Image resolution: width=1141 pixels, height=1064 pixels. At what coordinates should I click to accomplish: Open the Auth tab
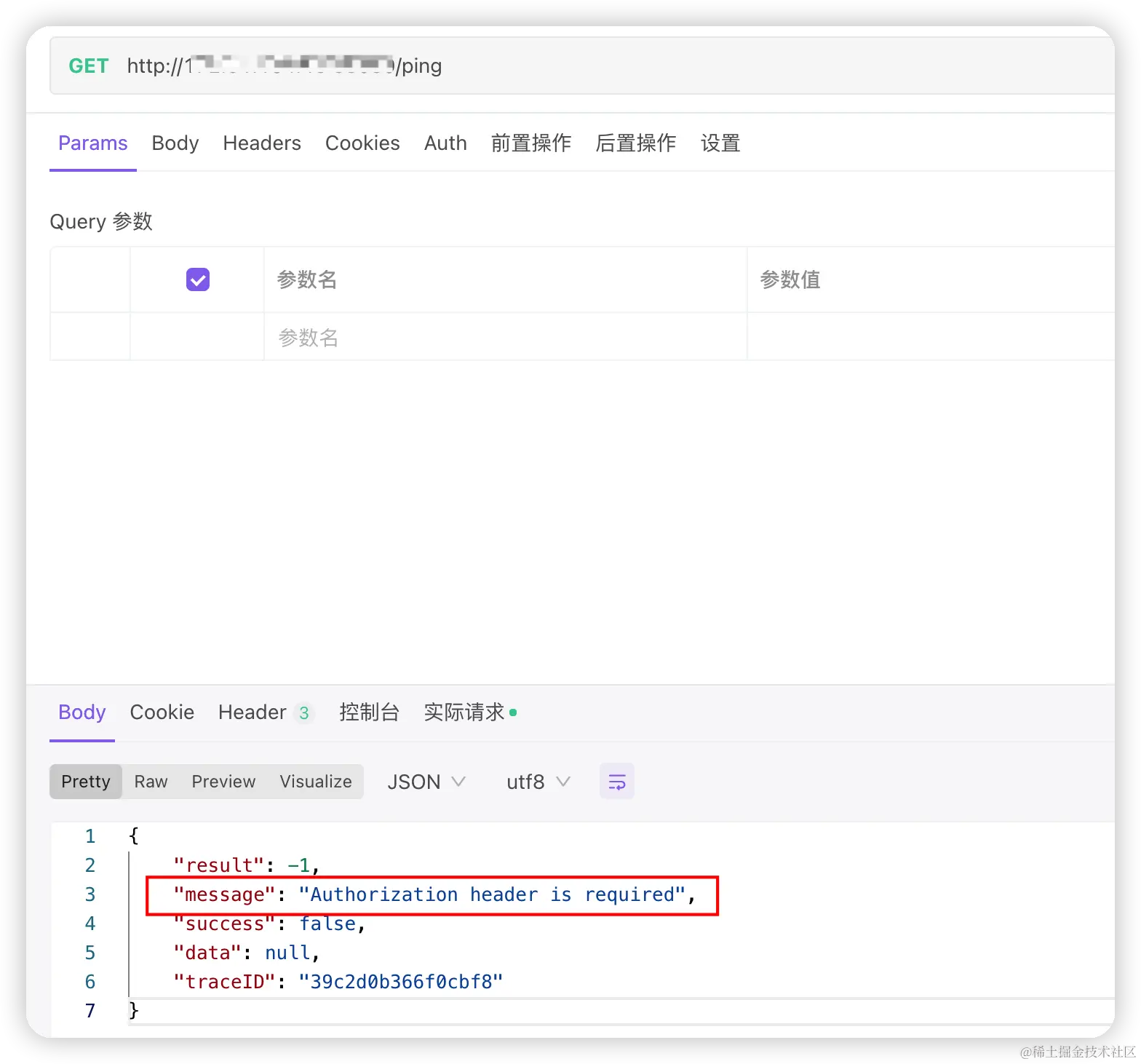click(x=446, y=143)
